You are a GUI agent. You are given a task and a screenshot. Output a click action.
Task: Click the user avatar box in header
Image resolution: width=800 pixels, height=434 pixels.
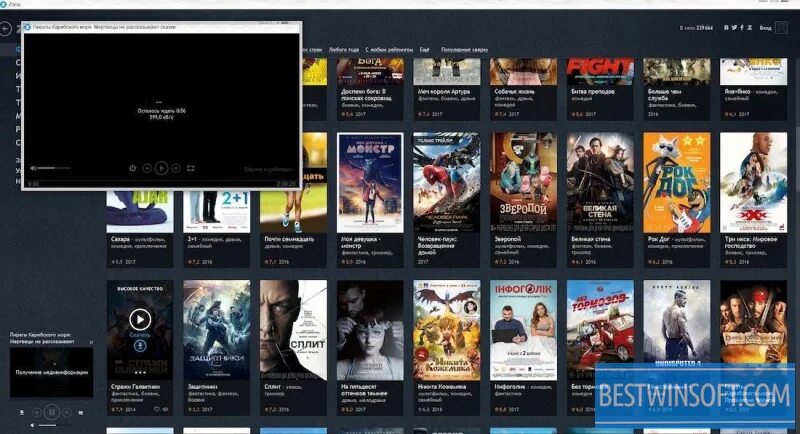tap(781, 28)
